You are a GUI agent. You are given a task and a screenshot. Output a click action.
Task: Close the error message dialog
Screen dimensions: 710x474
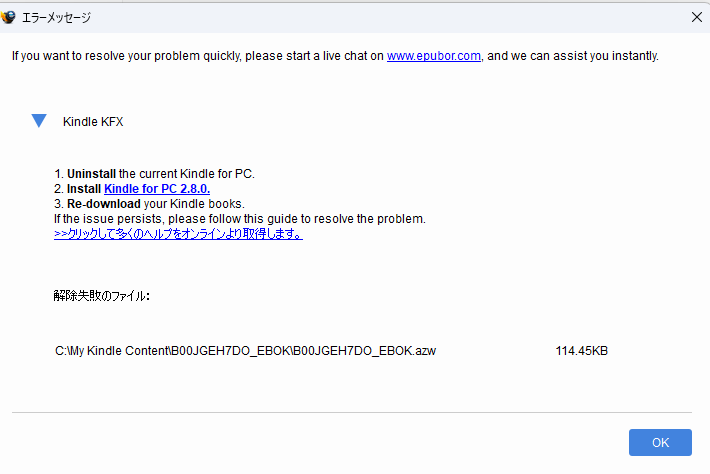coord(696,17)
